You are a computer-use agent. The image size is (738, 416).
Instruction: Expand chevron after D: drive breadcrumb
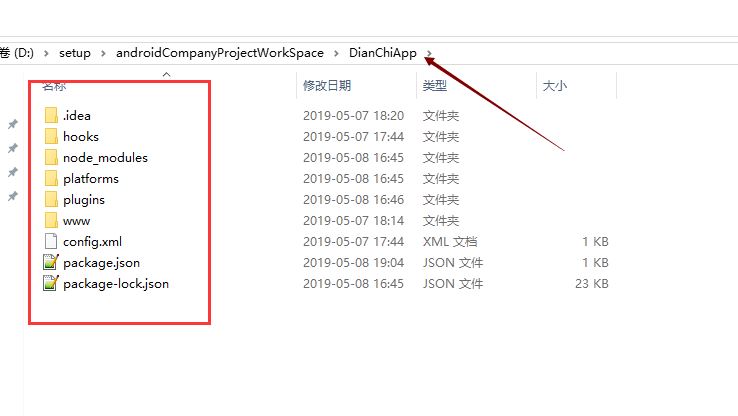[x=46, y=53]
